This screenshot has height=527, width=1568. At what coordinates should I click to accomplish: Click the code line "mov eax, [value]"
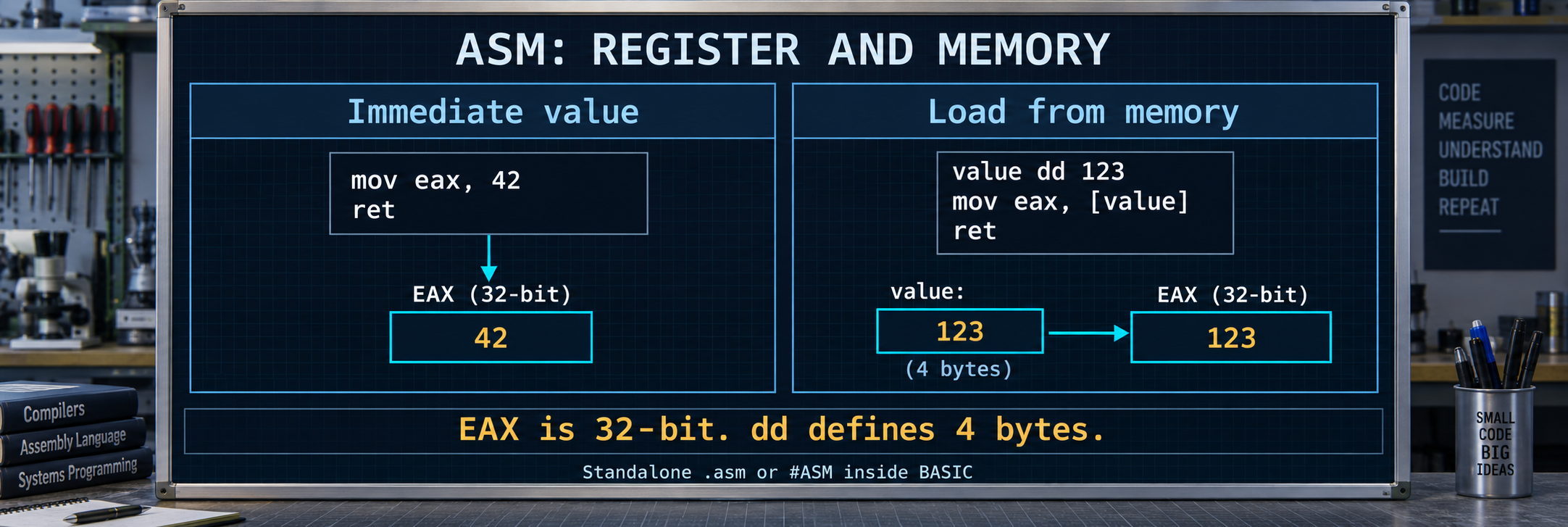[x=1070, y=202]
